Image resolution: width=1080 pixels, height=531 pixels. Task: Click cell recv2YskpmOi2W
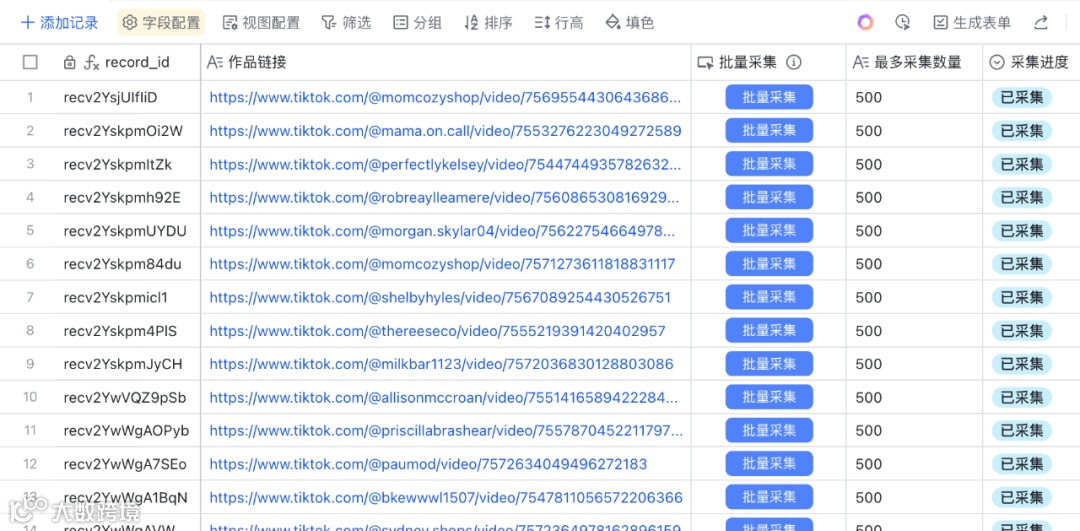tap(123, 131)
